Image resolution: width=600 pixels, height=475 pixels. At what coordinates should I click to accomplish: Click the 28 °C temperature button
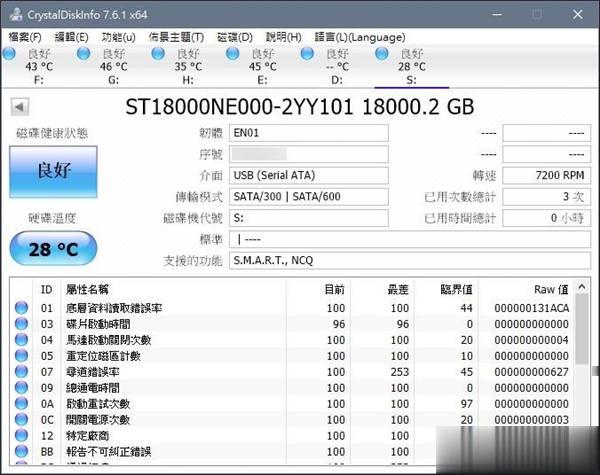coord(53,249)
